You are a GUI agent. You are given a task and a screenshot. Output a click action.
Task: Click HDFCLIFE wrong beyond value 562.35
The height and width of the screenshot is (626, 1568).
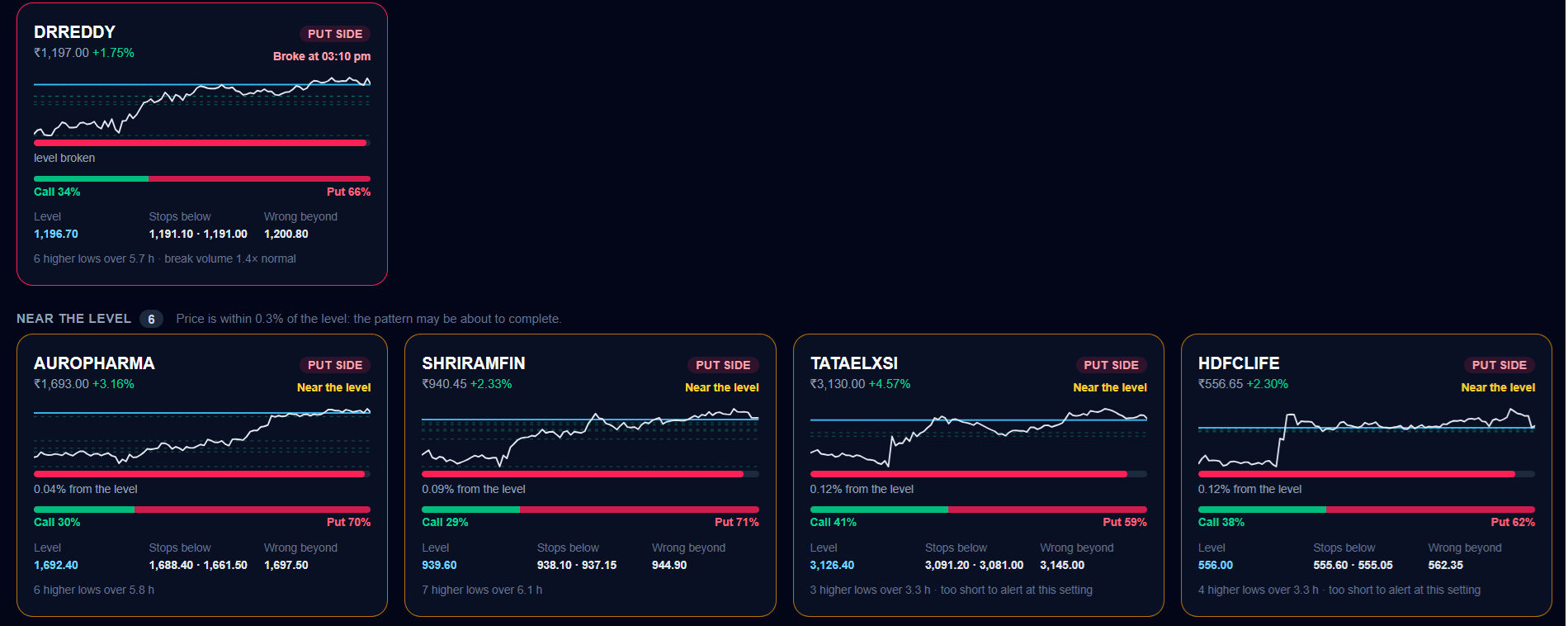click(1446, 565)
